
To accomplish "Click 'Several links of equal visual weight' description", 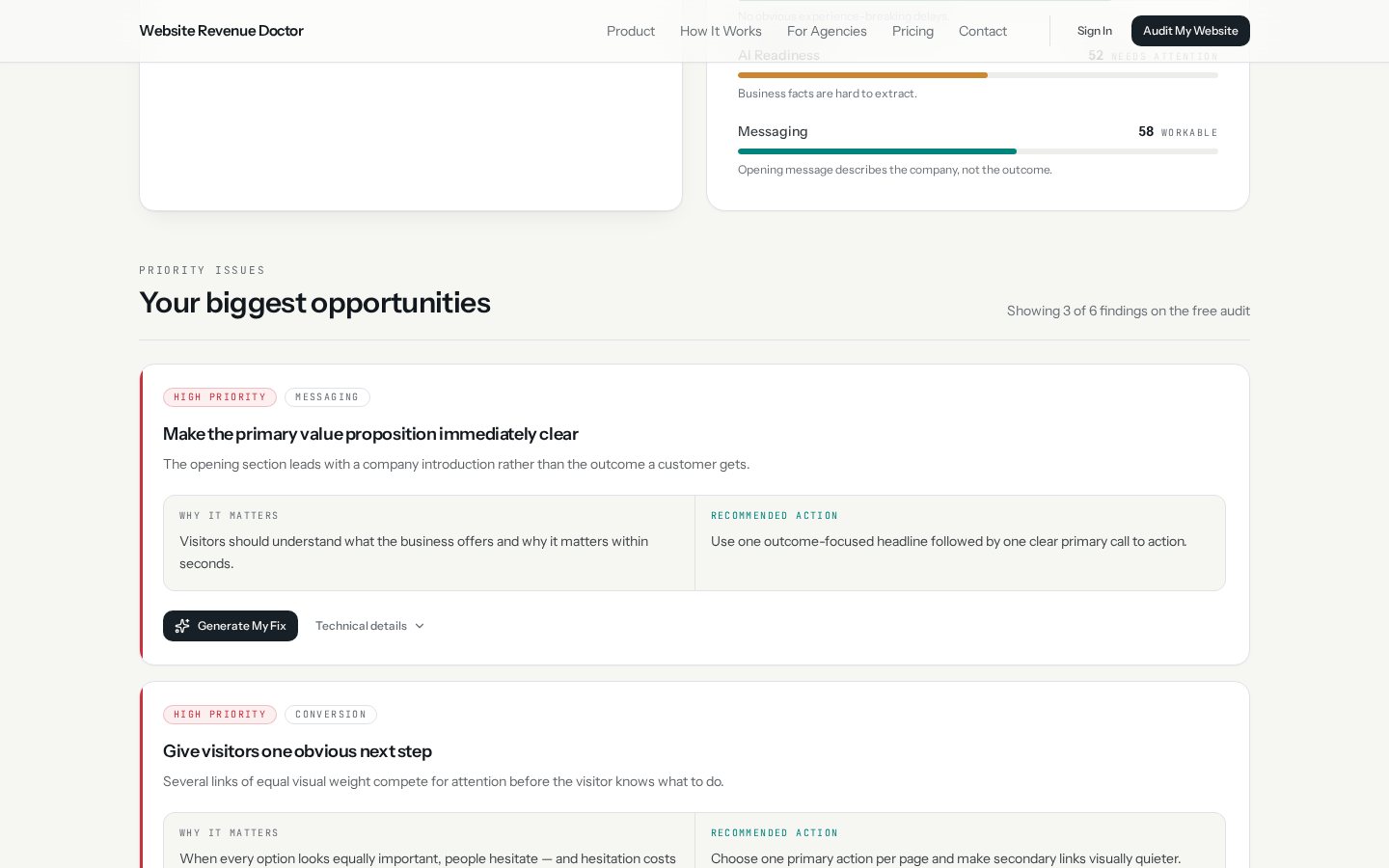I will tap(443, 782).
